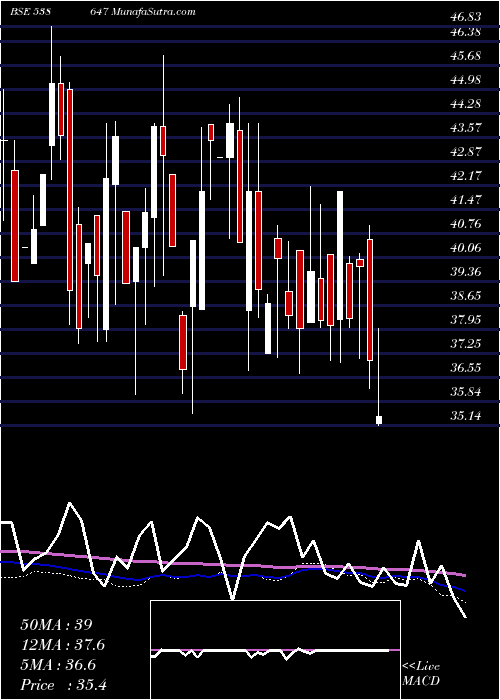Click the 39.36 price axis label

click(466, 272)
